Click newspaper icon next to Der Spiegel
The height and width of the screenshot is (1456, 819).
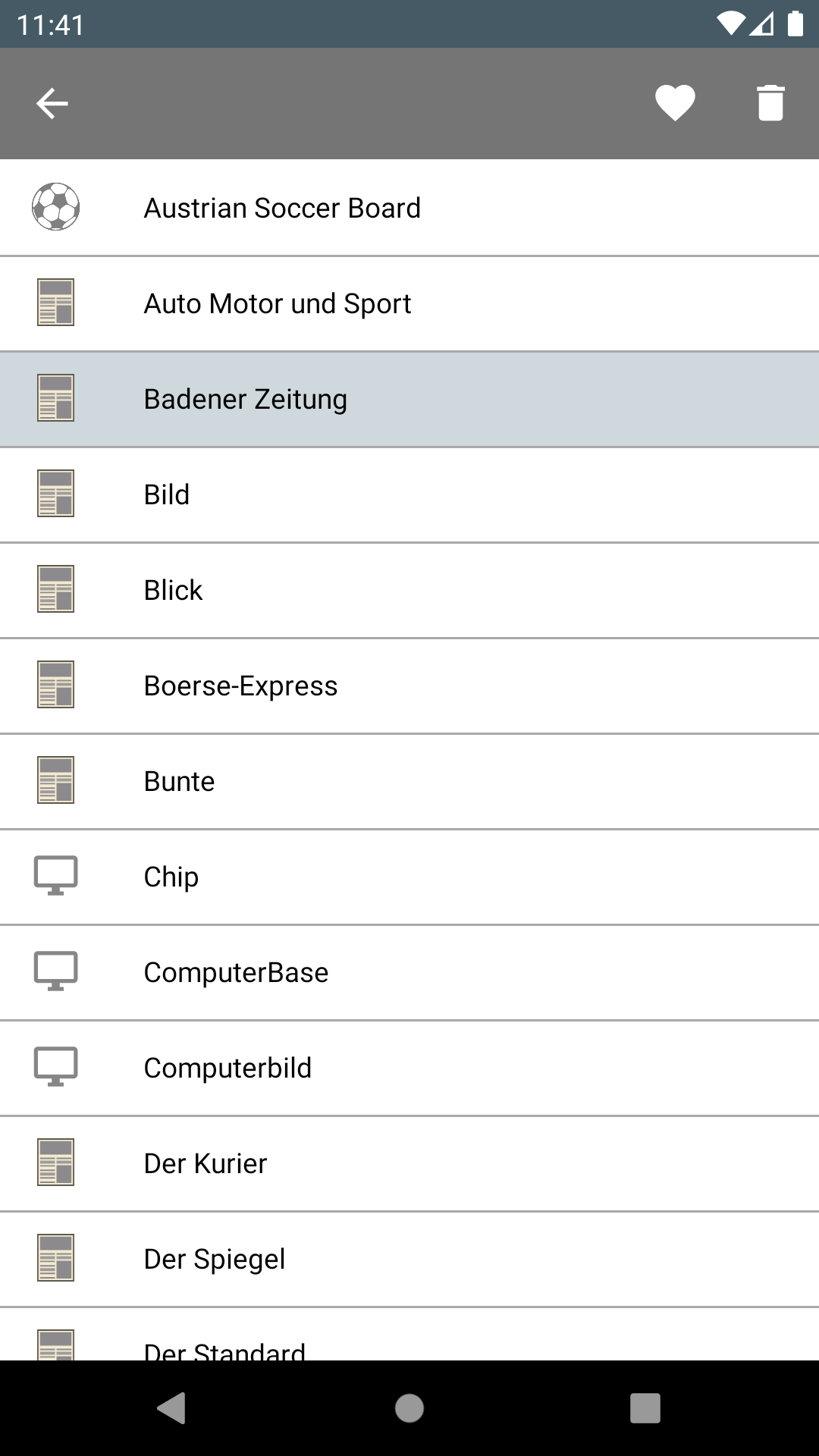click(55, 1258)
